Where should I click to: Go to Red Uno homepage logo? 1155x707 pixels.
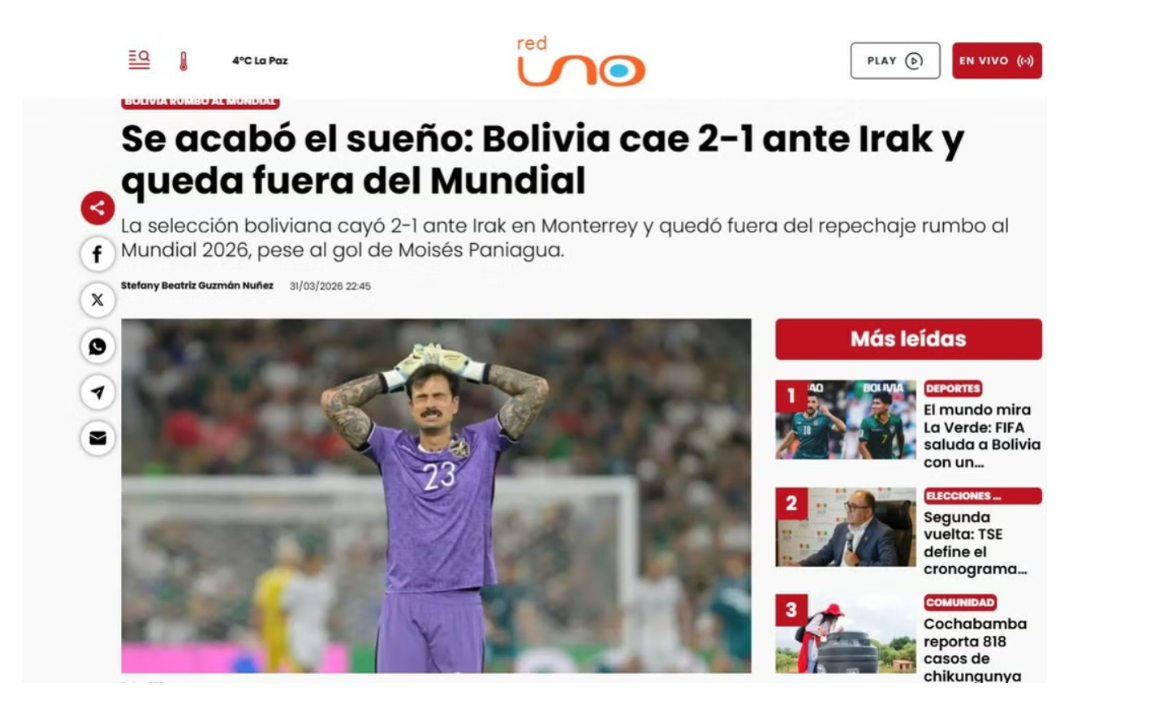[580, 62]
